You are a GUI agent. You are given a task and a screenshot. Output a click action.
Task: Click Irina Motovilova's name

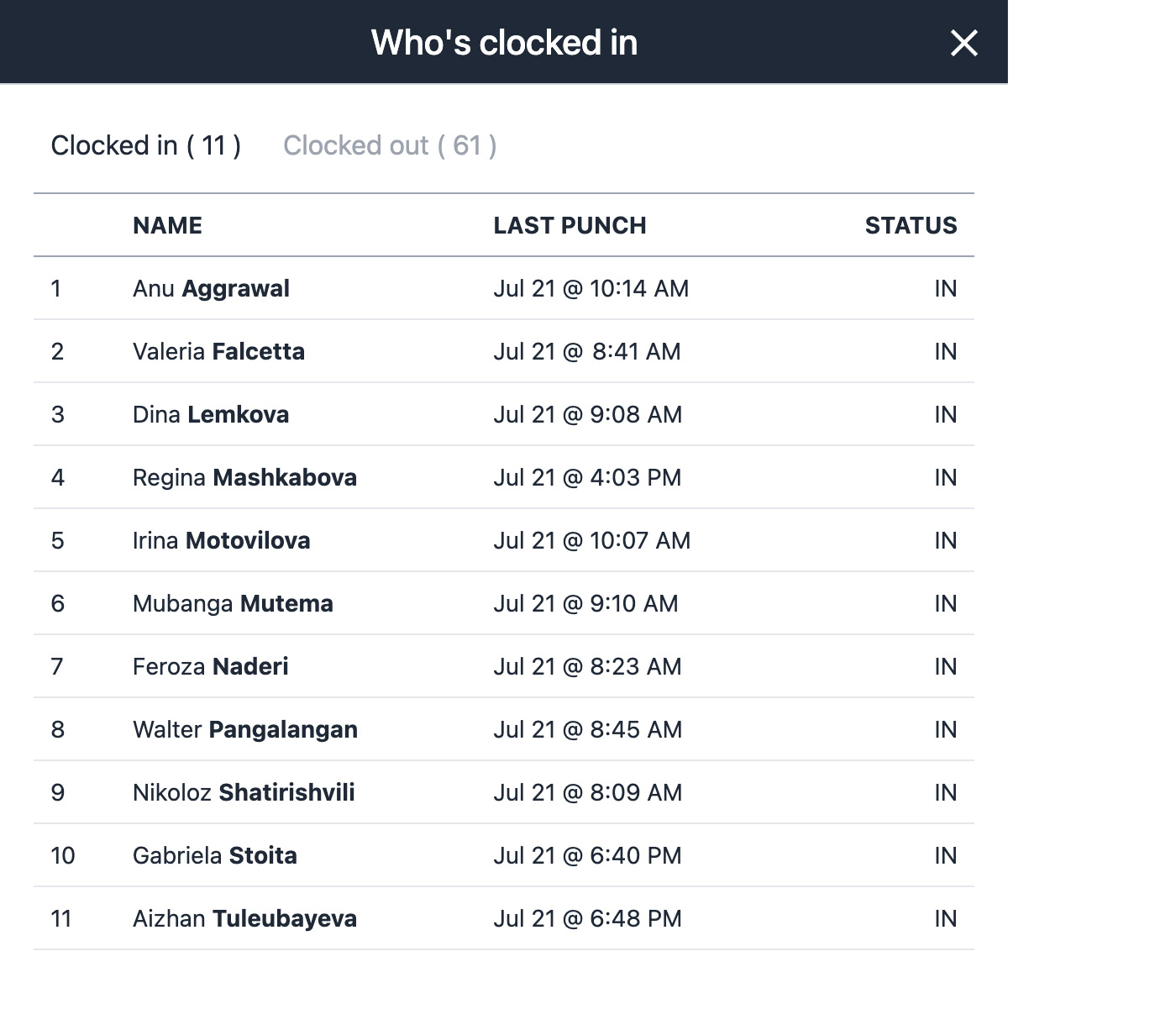click(221, 540)
